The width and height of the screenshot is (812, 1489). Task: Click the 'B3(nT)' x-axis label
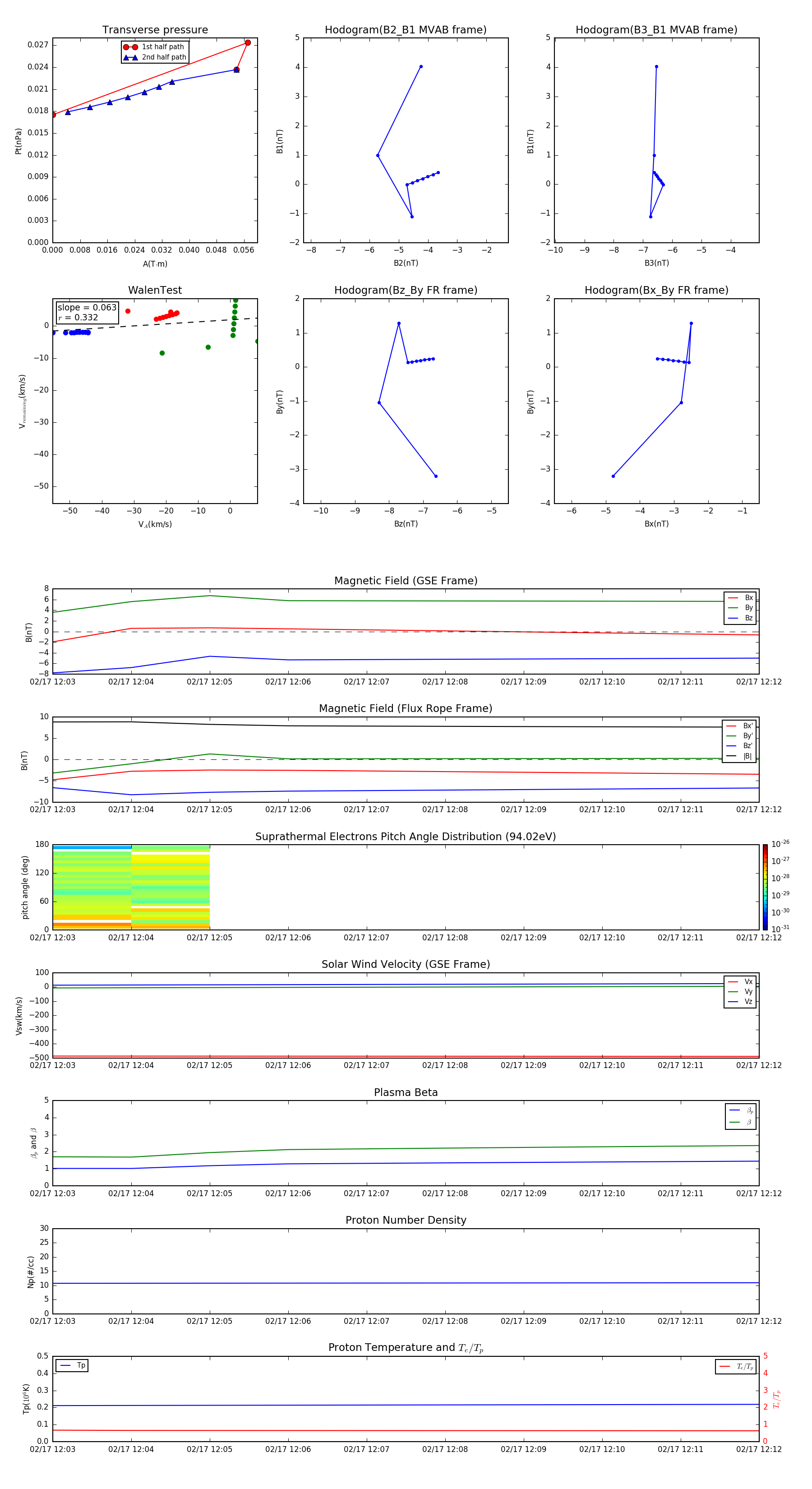click(656, 263)
